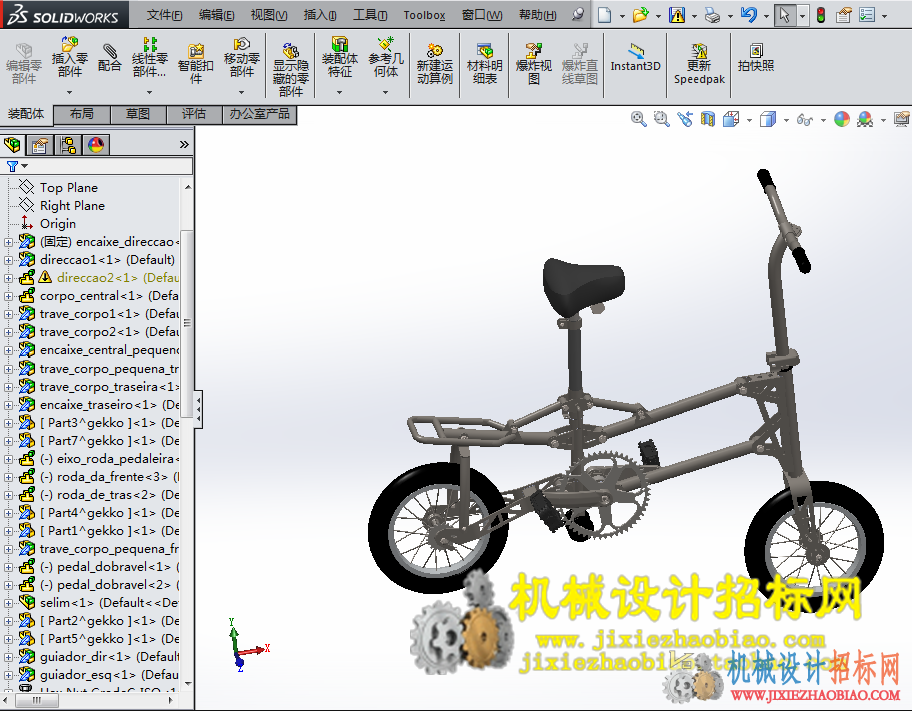Open ConfigurationManager tab icon
The image size is (912, 711).
[x=68, y=145]
